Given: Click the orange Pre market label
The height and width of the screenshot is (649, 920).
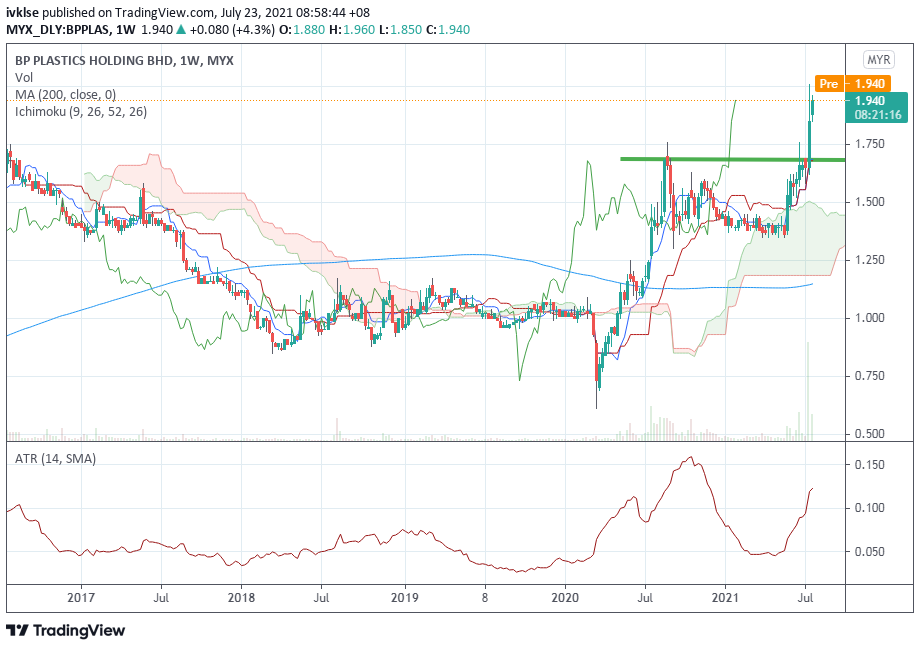Looking at the screenshot, I should [828, 84].
